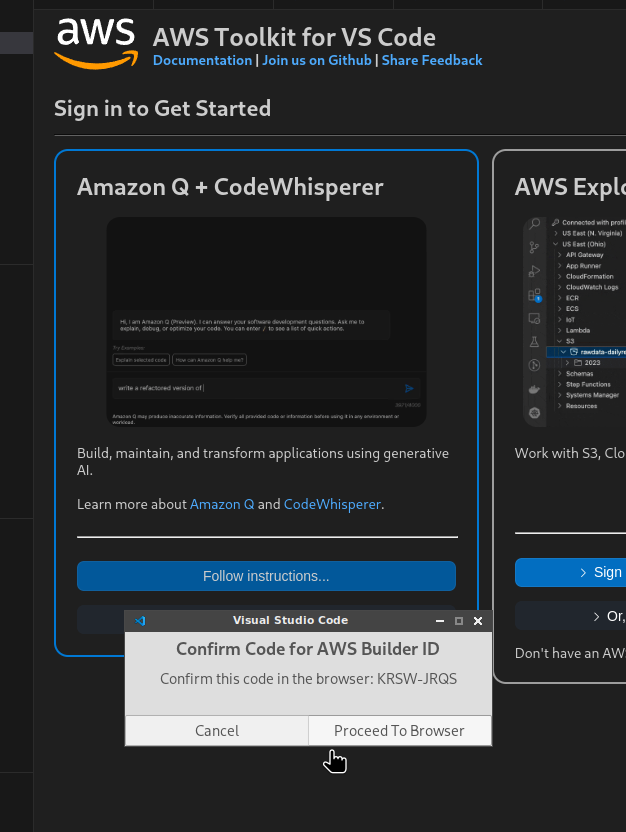Viewport: 626px width, 832px height.
Task: Open the Documentation link
Action: [x=203, y=60]
